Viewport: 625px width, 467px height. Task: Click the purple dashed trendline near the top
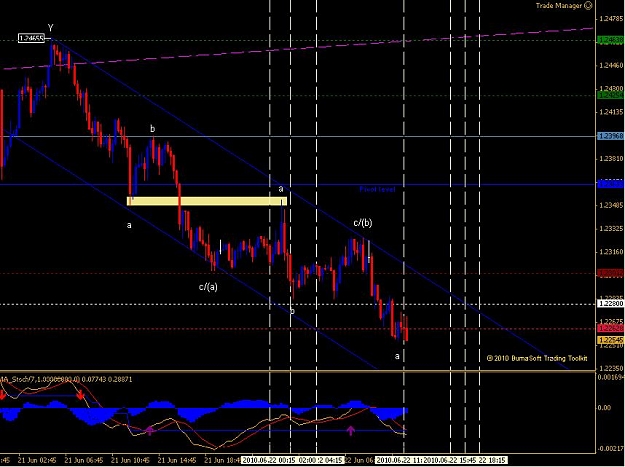pos(297,49)
